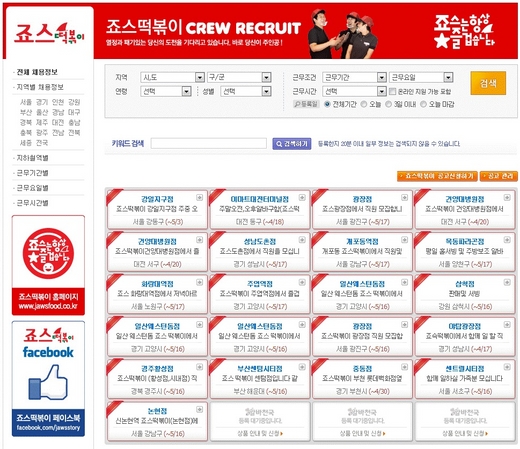Click the 대전 region link in sidebar
The image size is (520, 449).
point(58,122)
